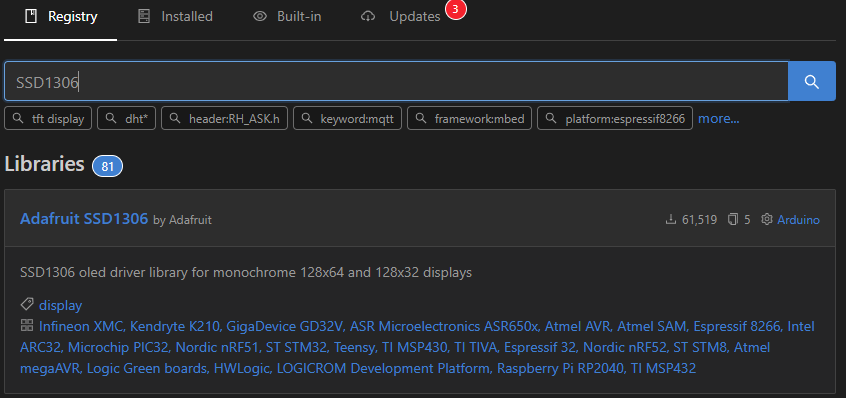Open the Built-in libraries tab

[x=287, y=17]
